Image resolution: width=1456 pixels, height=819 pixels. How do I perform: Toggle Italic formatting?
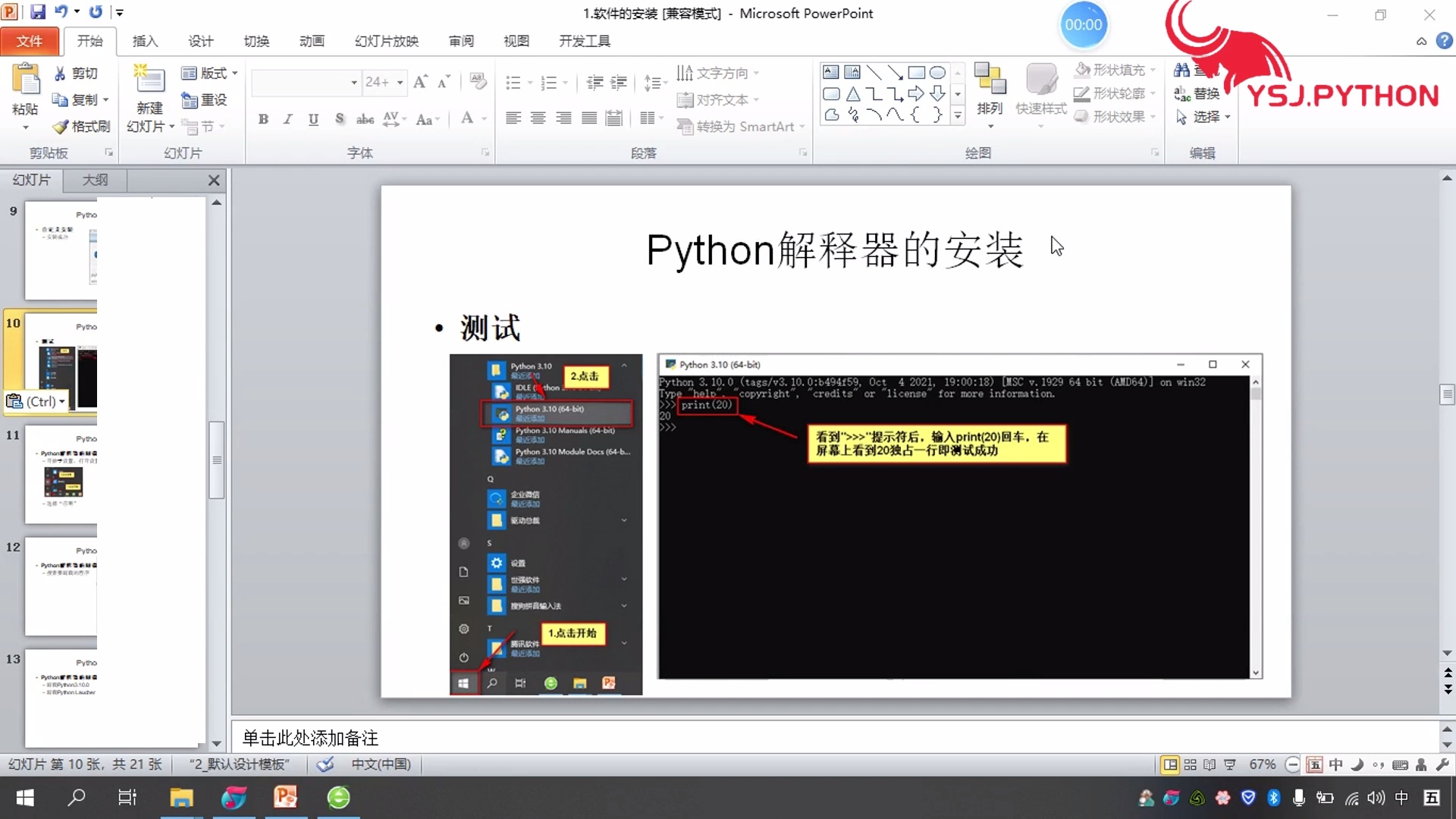pyautogui.click(x=287, y=119)
